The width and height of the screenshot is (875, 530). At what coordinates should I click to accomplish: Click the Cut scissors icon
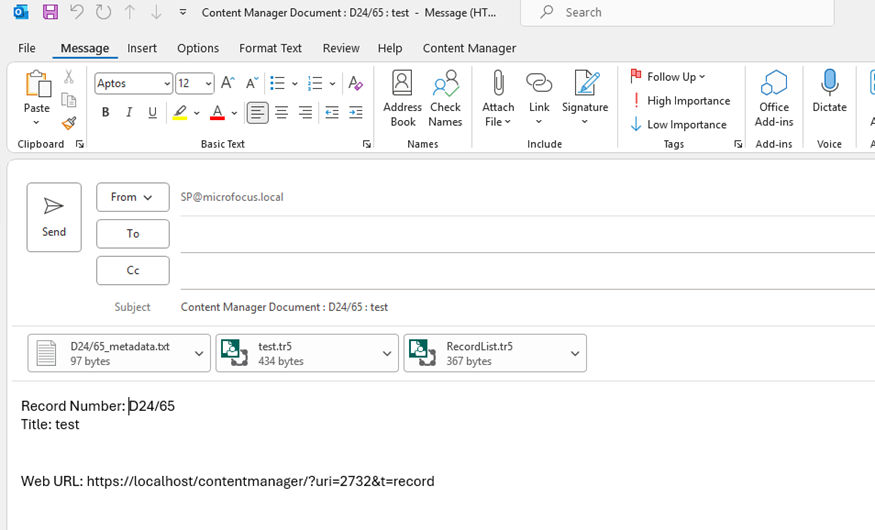[69, 76]
